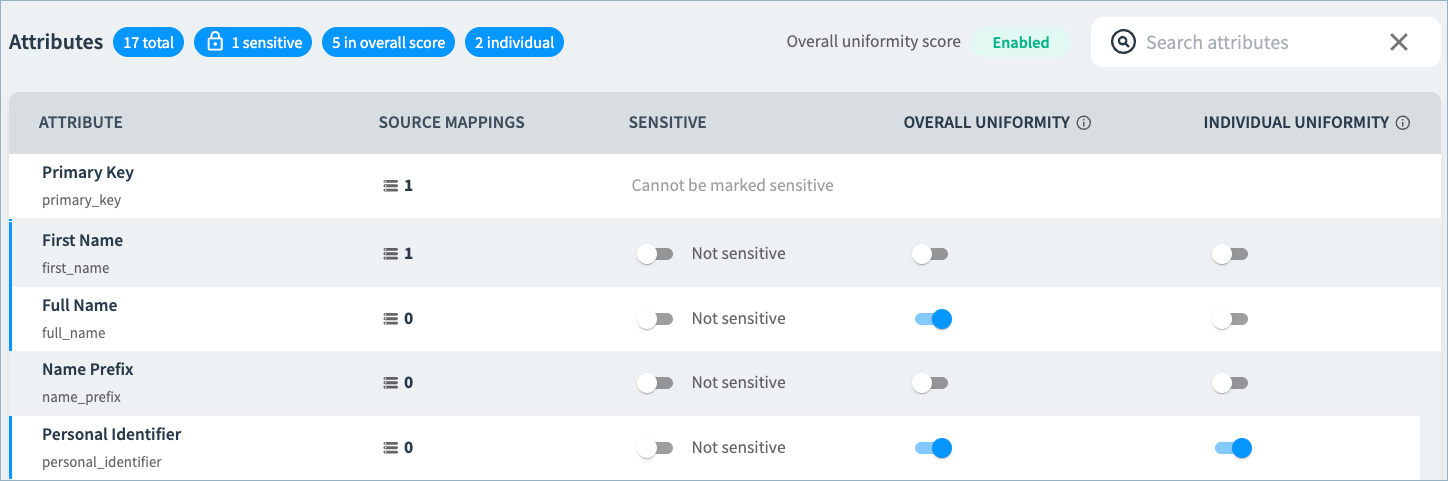Enable Name Prefix overall uniformity toggle
The width and height of the screenshot is (1448, 481).
coord(930,383)
